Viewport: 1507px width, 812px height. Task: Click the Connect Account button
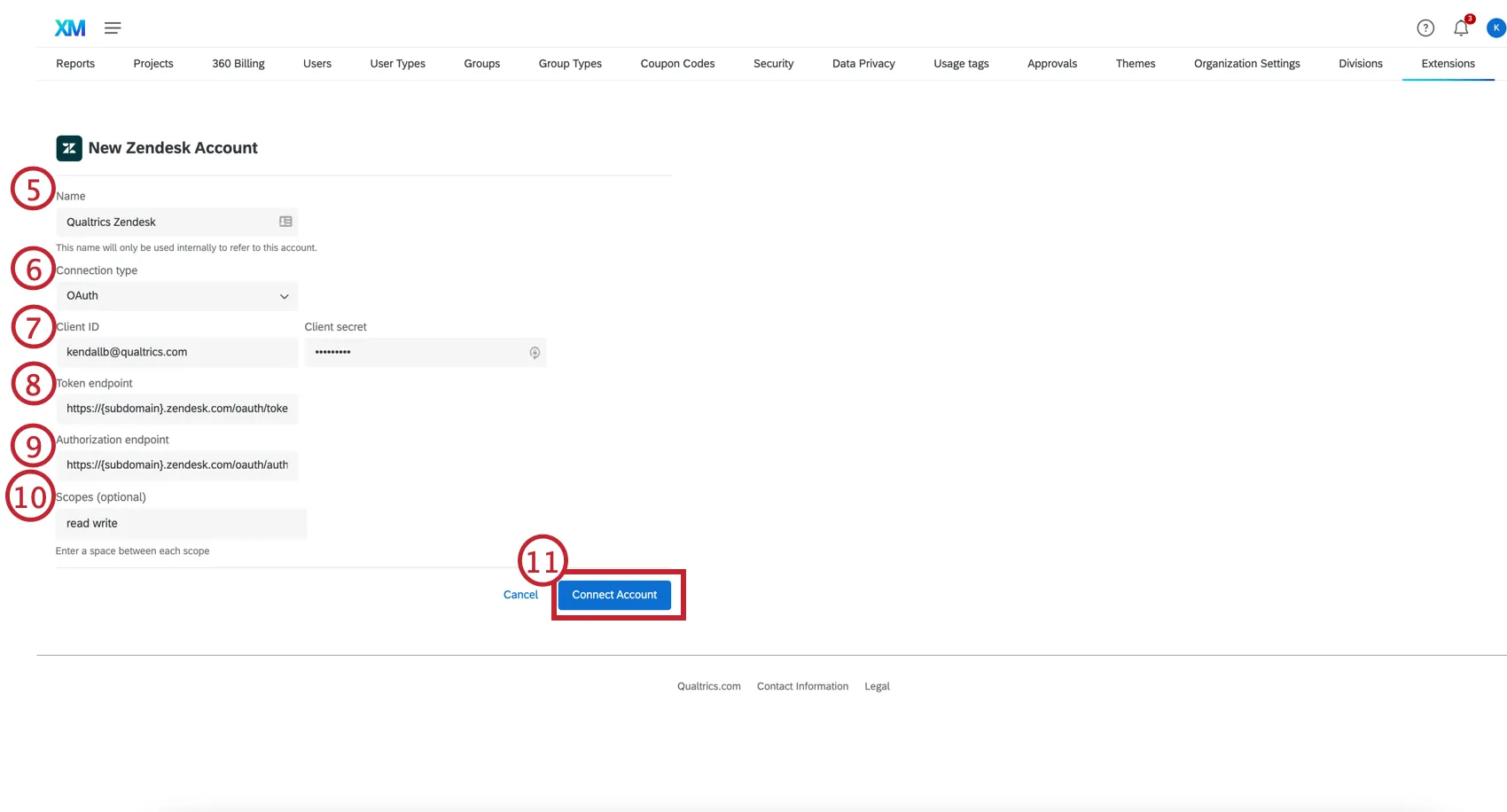(614, 594)
